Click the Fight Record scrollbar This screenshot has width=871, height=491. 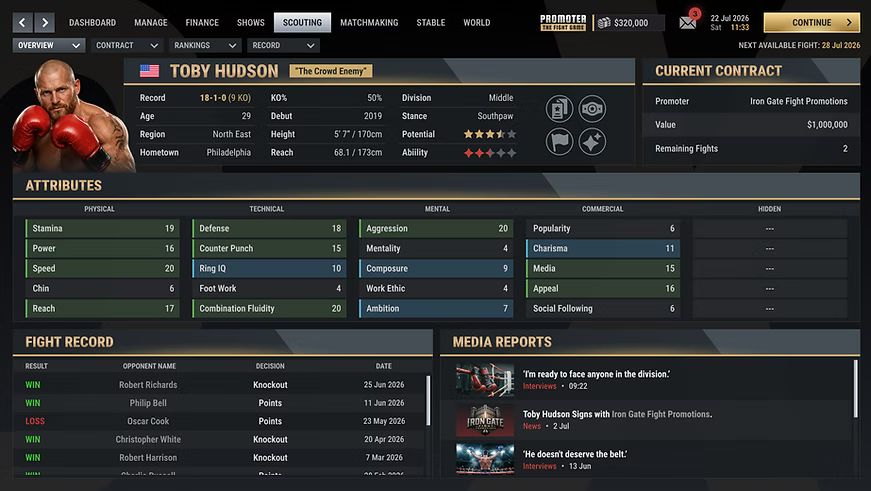click(x=428, y=400)
